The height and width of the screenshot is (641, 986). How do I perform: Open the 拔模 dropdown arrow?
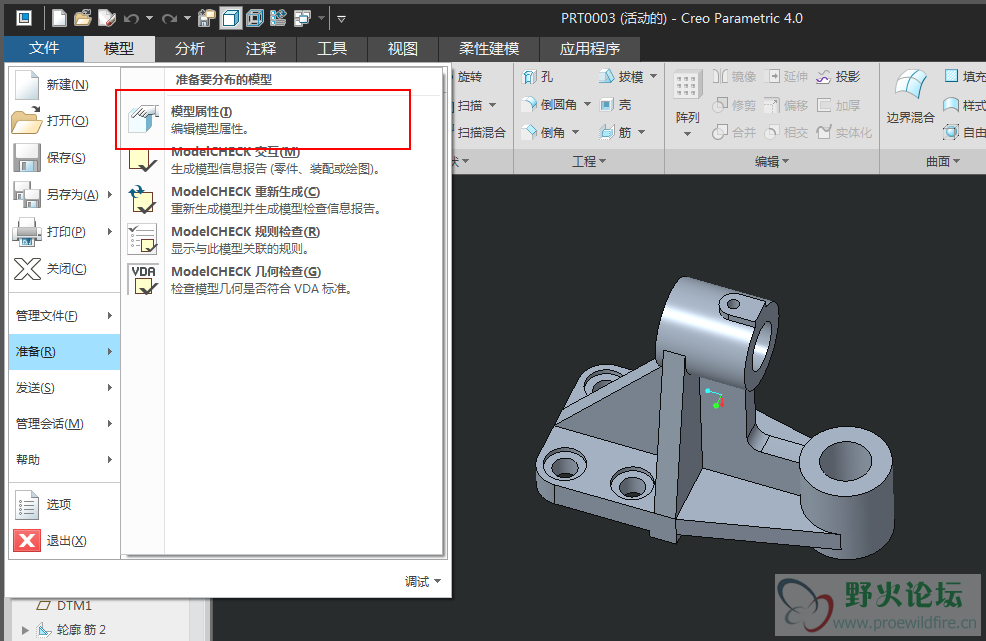653,77
